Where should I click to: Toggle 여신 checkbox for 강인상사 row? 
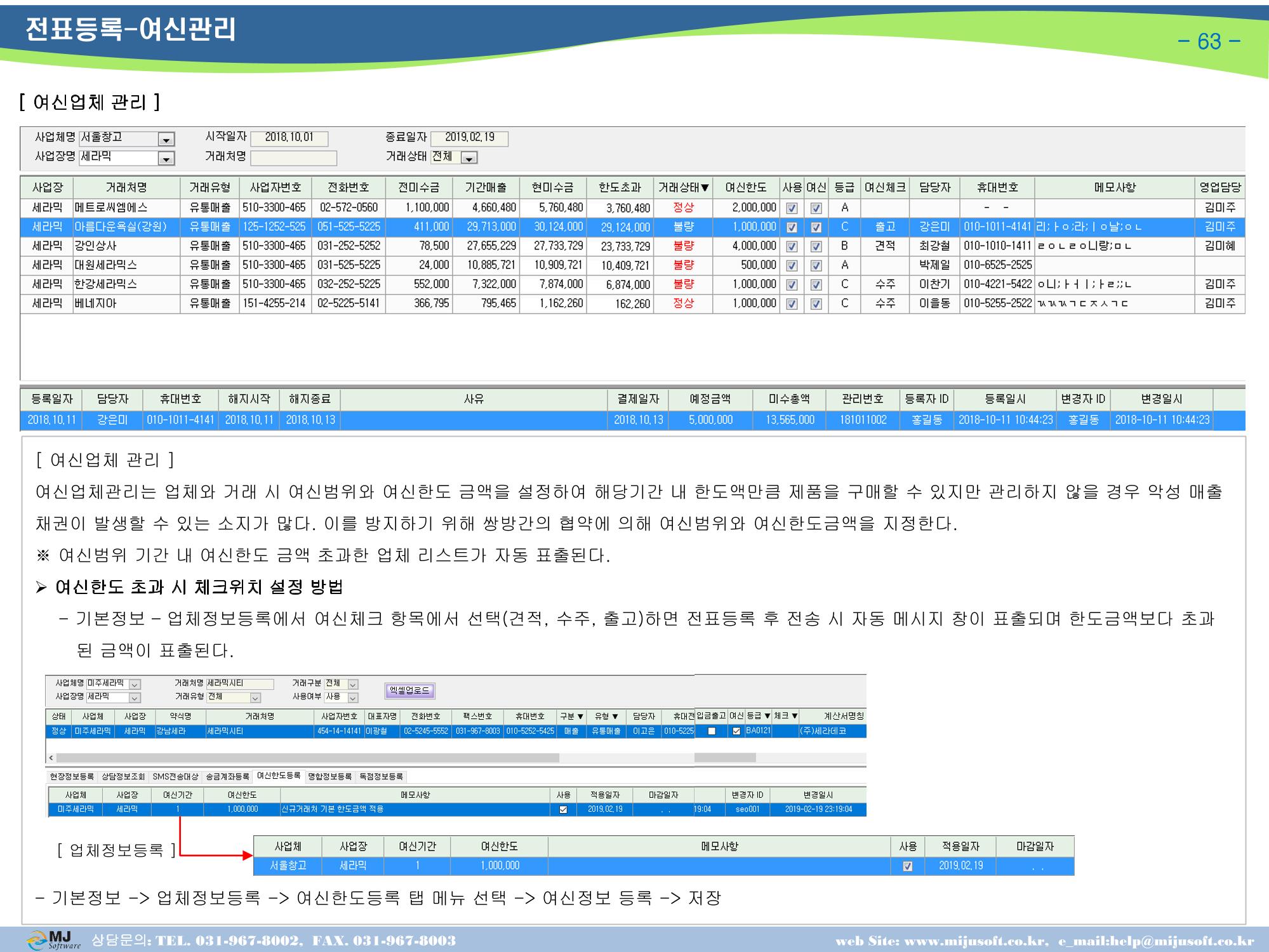coord(816,246)
